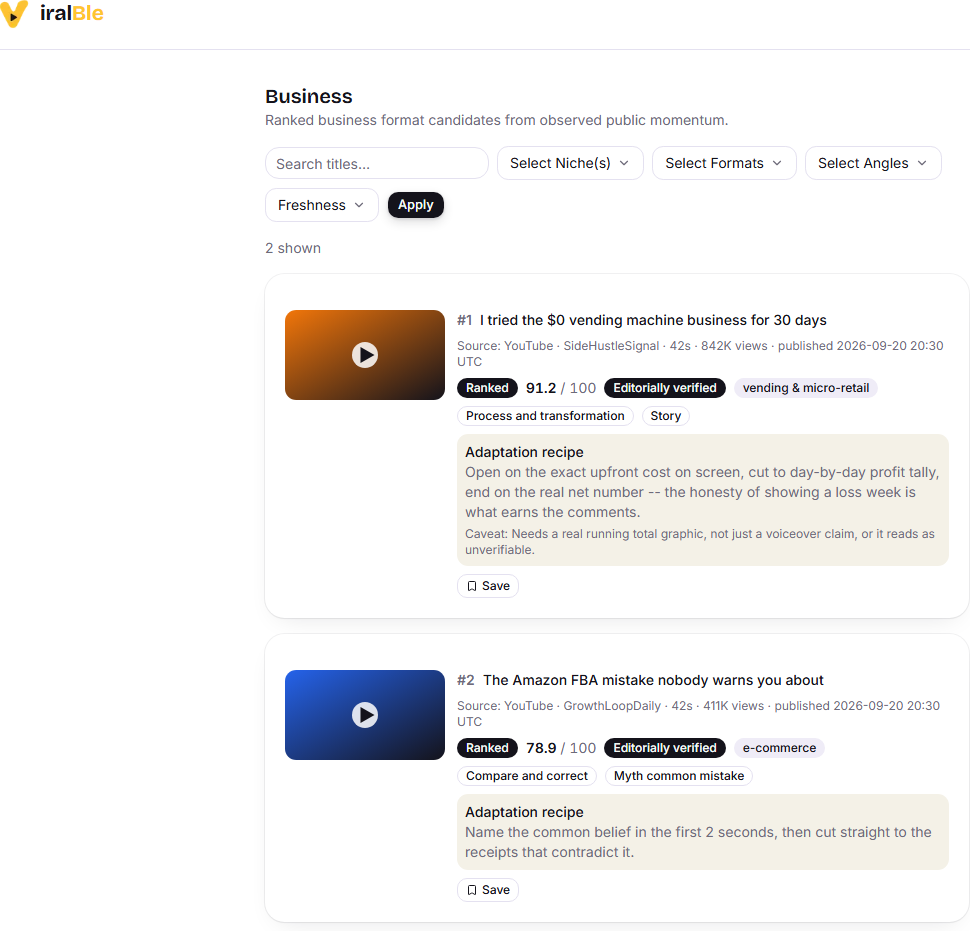Click bookmark icon on vending machine card
This screenshot has height=931, width=970.
(x=472, y=586)
